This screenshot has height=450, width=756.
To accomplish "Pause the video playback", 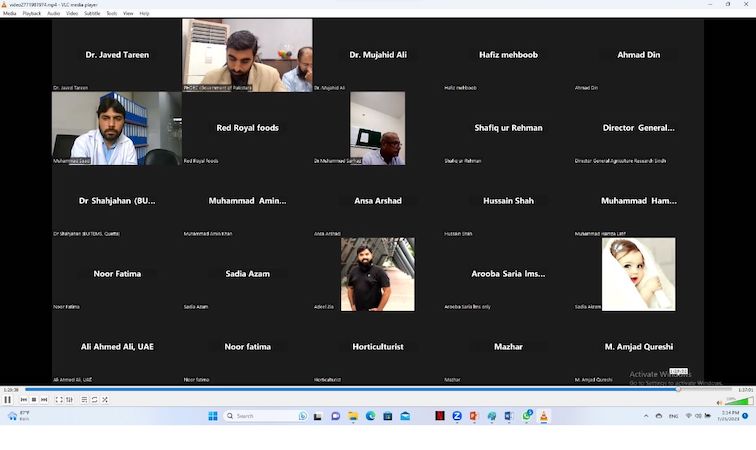I will [x=8, y=400].
